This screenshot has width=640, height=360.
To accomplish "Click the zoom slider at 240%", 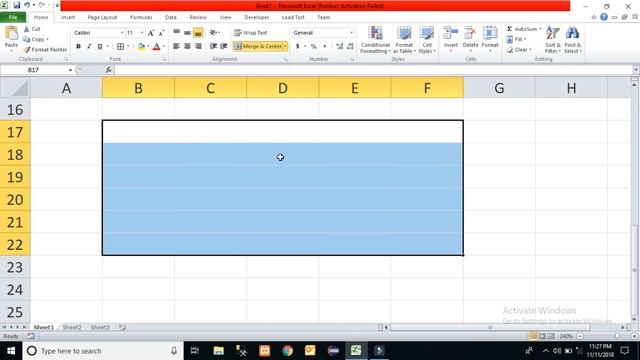I will 617,336.
